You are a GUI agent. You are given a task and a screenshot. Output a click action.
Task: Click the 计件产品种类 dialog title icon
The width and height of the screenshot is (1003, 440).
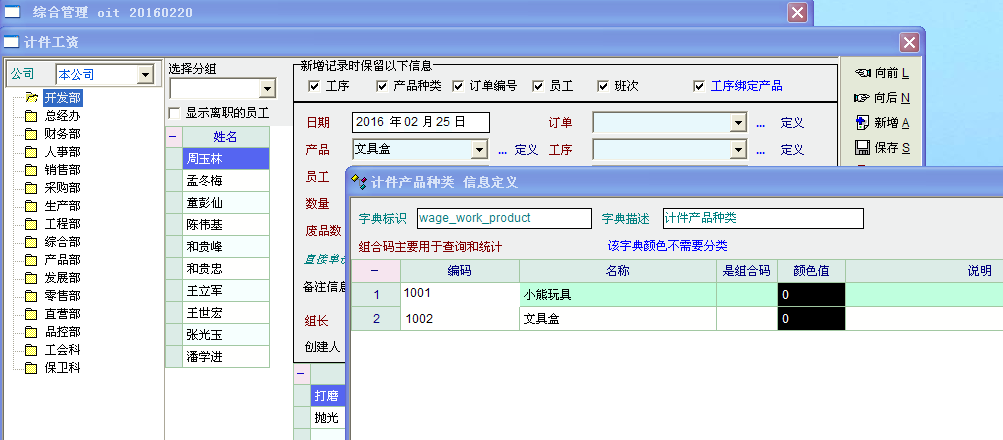tap(360, 182)
